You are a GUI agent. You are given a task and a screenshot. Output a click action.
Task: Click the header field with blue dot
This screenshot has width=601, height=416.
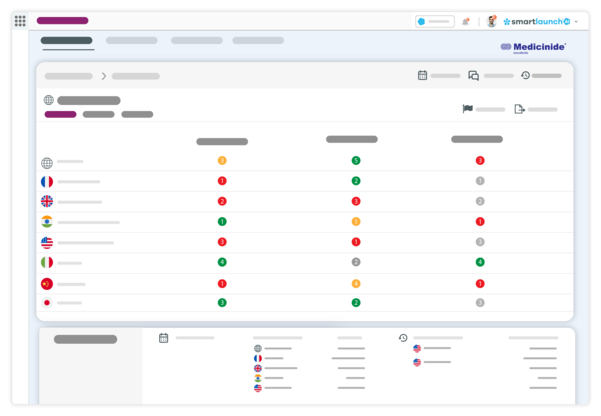pyautogui.click(x=435, y=21)
